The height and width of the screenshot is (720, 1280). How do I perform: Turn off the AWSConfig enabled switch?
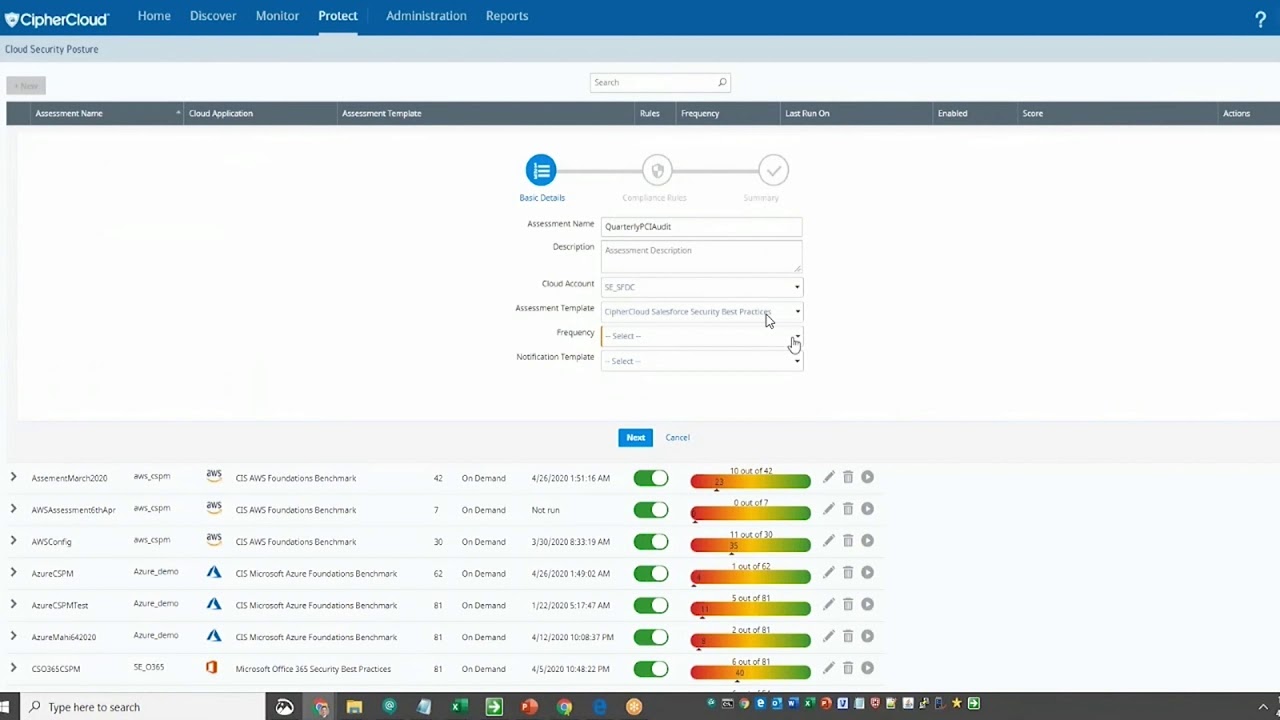651,542
